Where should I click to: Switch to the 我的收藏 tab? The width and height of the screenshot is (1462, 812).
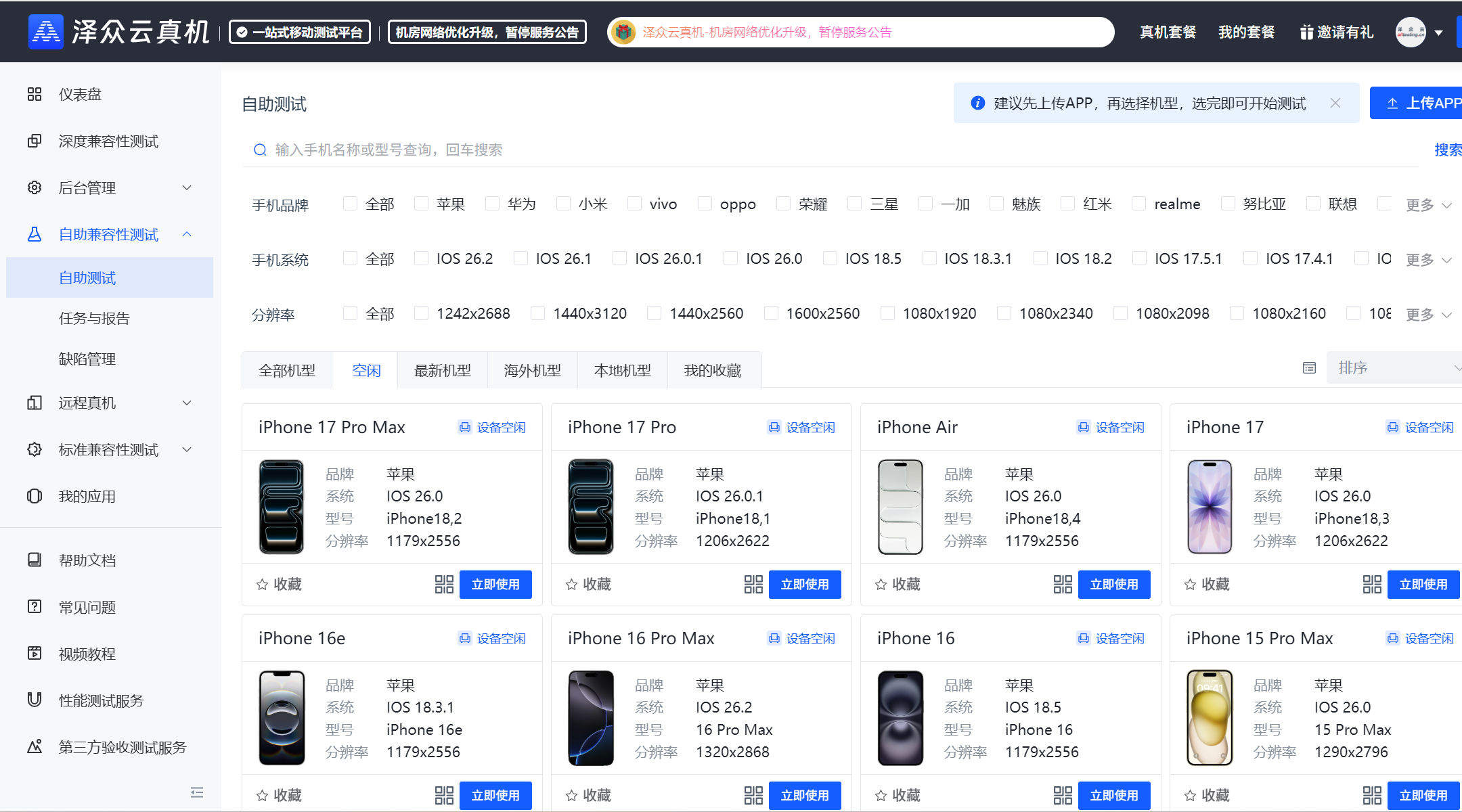point(713,371)
